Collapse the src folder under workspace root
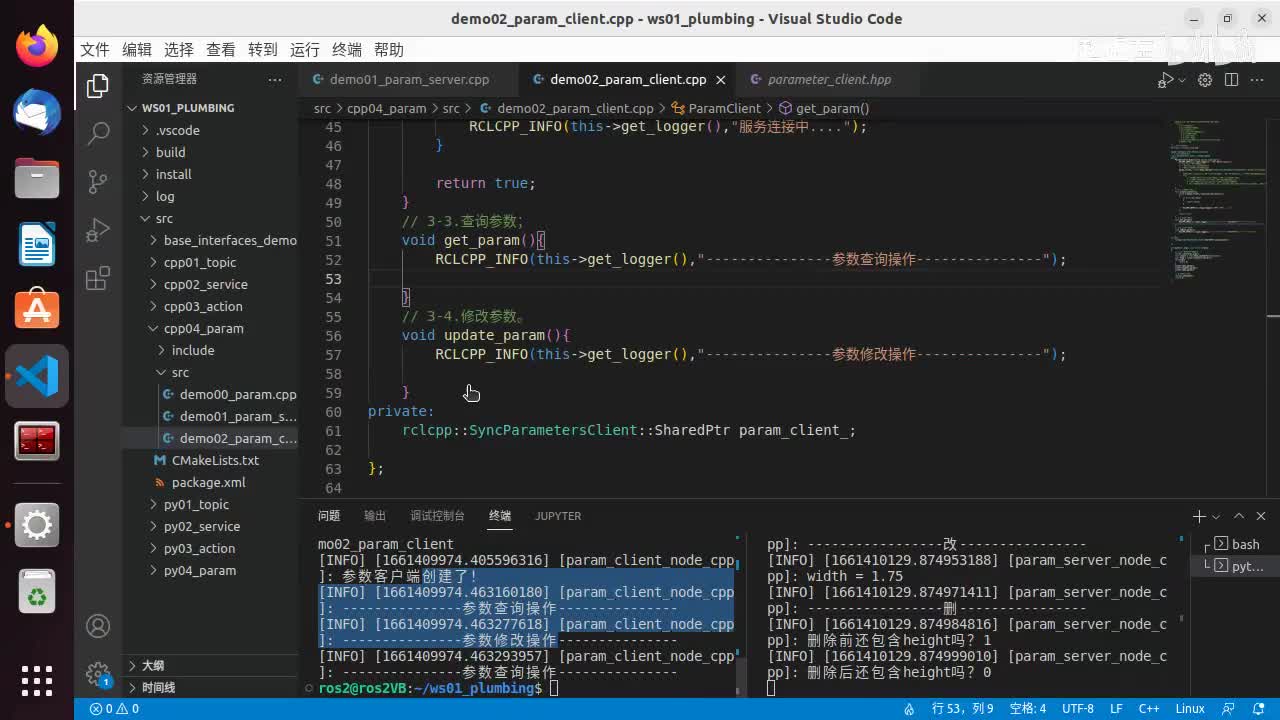This screenshot has width=1280, height=720. pos(164,218)
